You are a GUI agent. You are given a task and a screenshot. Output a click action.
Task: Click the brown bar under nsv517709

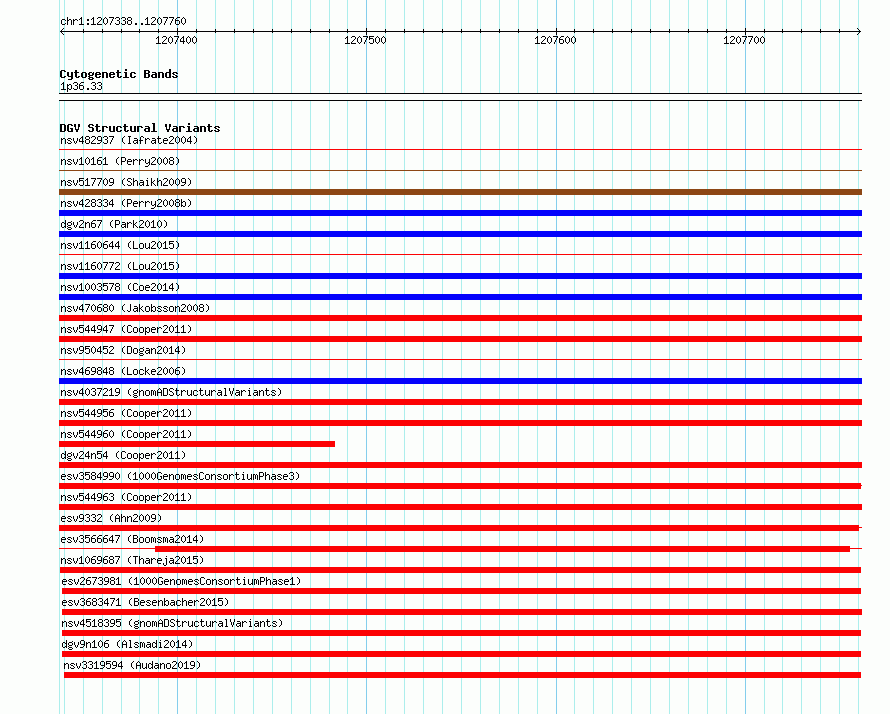(460, 192)
